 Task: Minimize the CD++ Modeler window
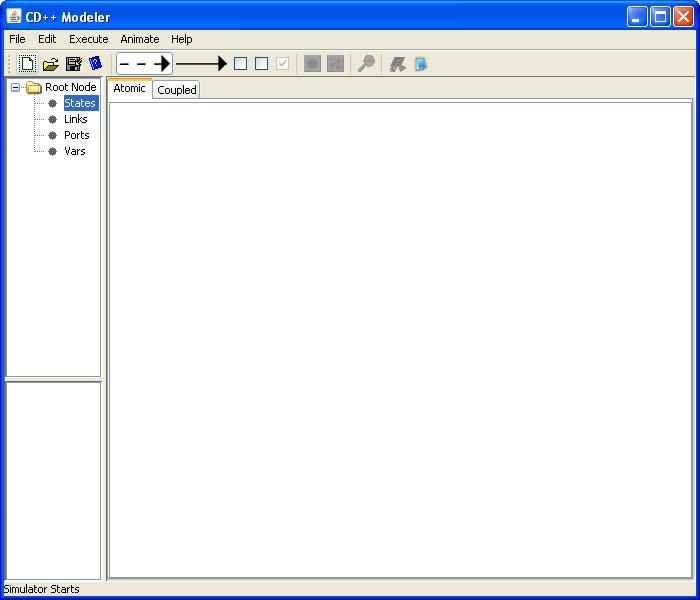[637, 17]
